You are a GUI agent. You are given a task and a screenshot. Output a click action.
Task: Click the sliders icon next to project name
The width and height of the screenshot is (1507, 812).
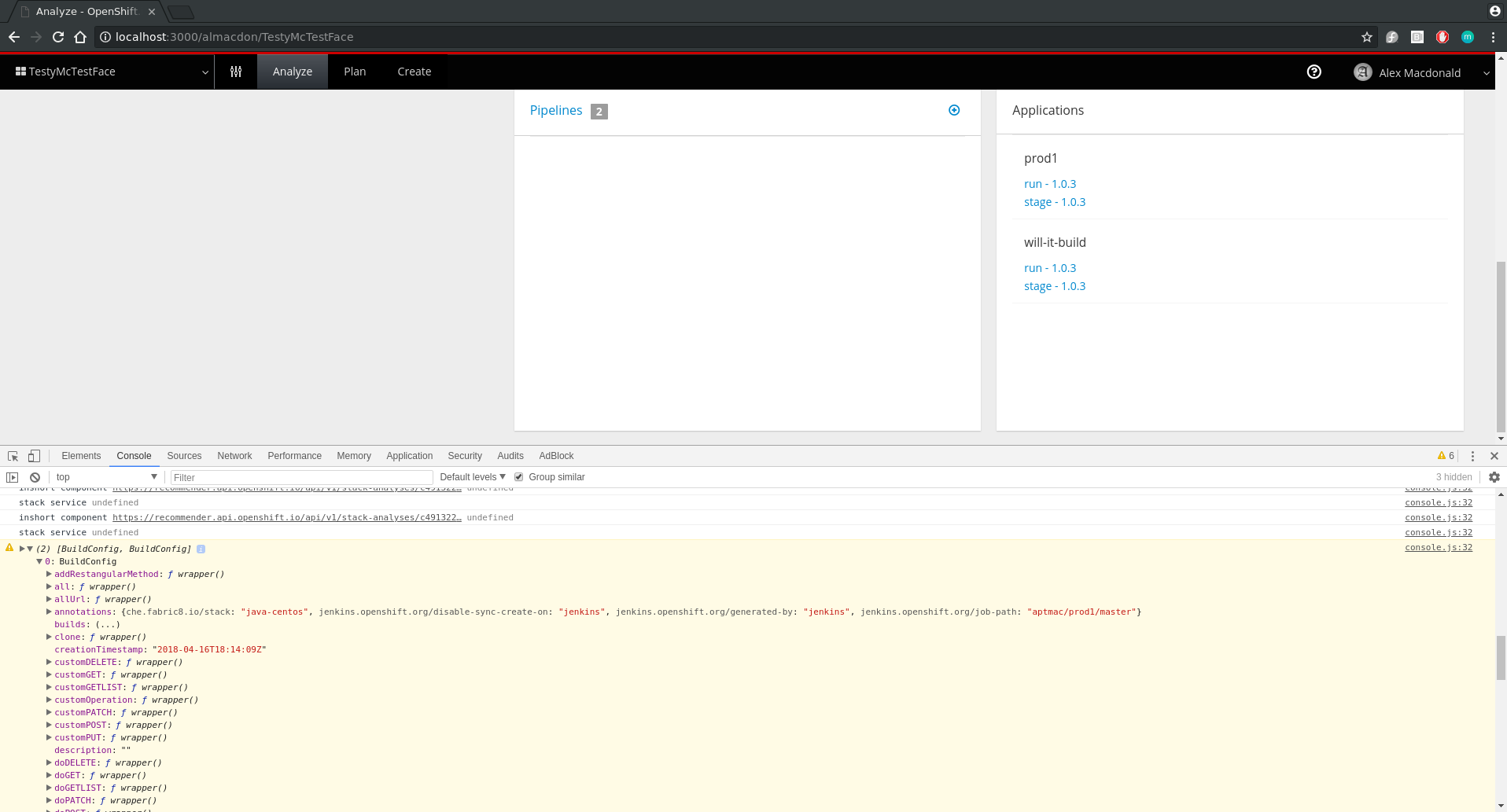[235, 72]
